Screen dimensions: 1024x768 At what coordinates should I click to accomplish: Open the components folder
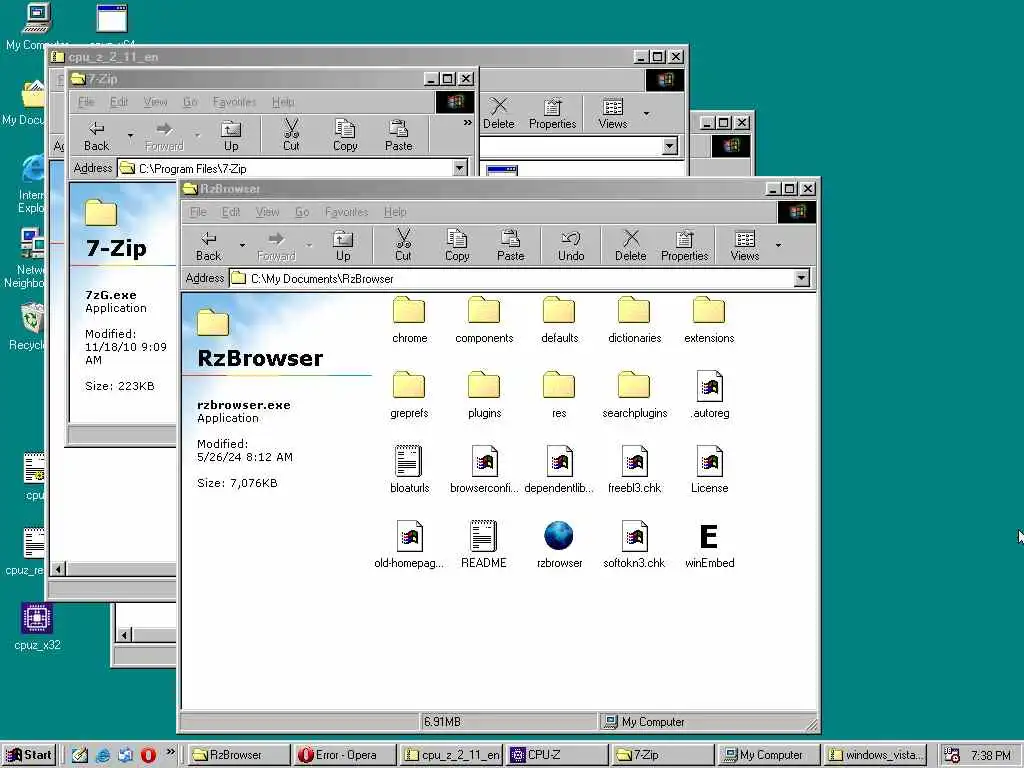[x=484, y=319]
